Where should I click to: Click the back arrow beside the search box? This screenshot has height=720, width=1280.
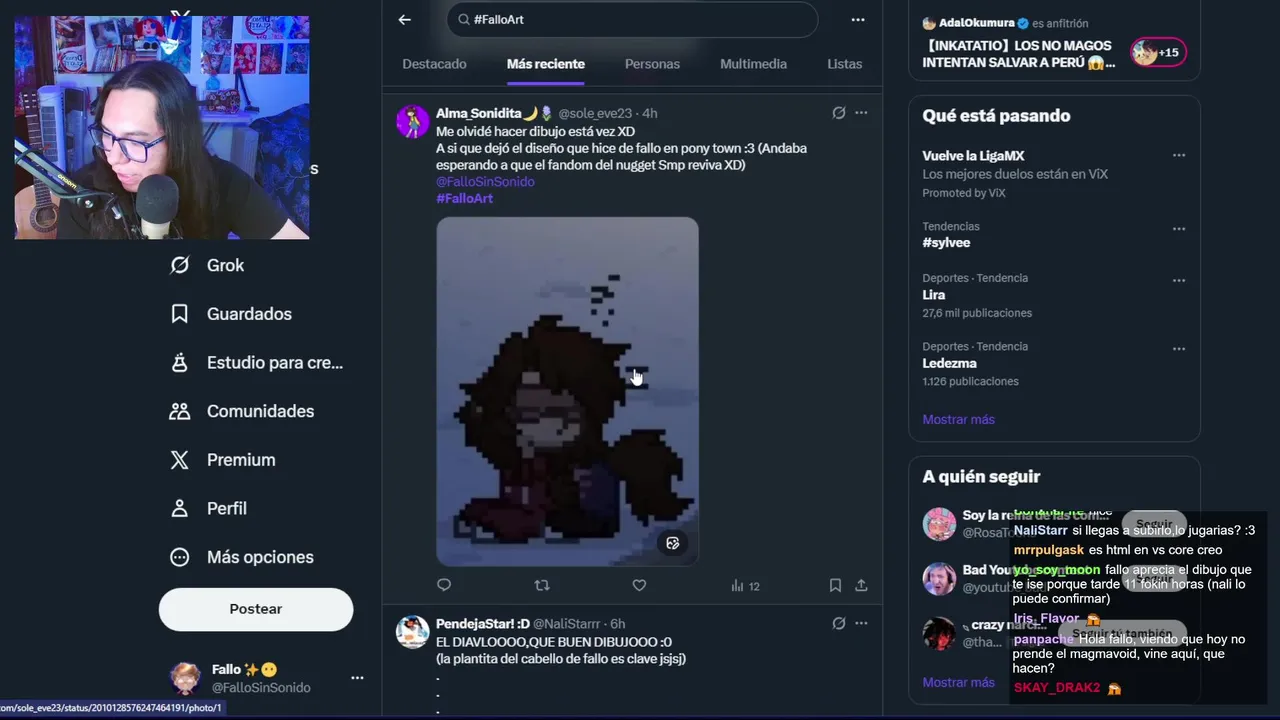404,19
